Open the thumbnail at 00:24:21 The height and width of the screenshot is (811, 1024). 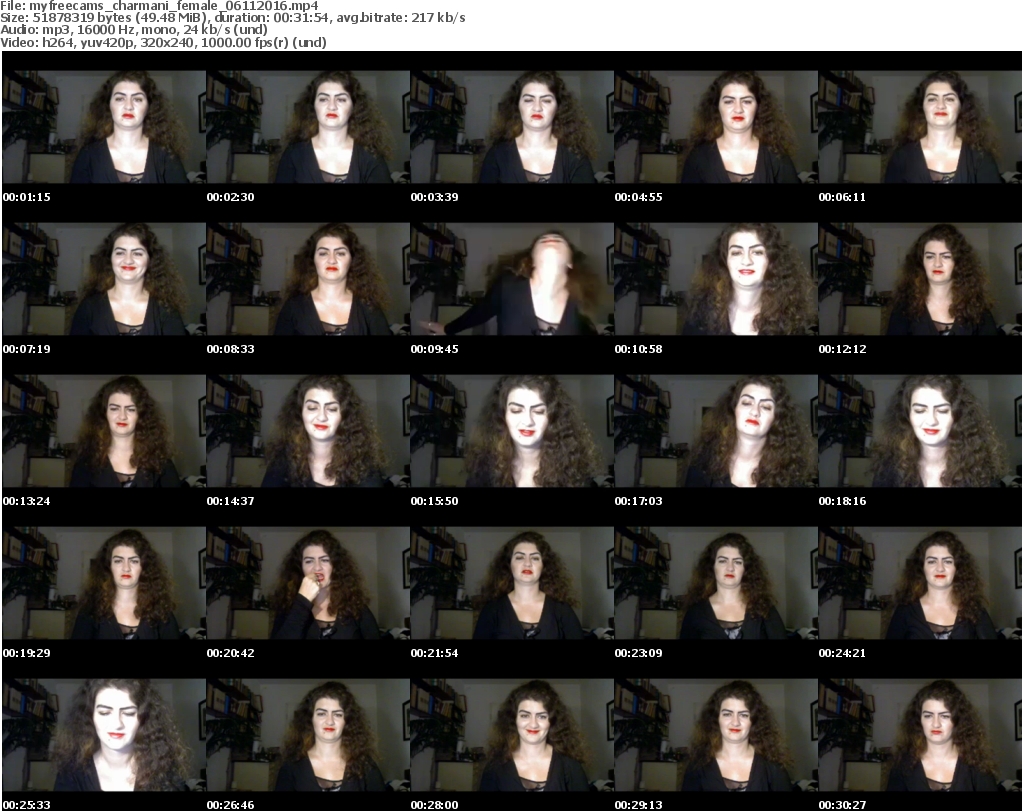coord(920,583)
